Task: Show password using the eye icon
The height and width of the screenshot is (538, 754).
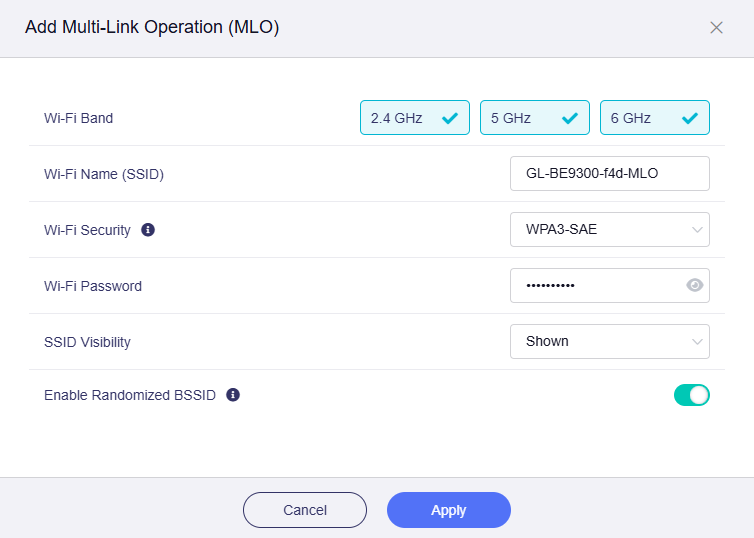Action: pos(694,286)
